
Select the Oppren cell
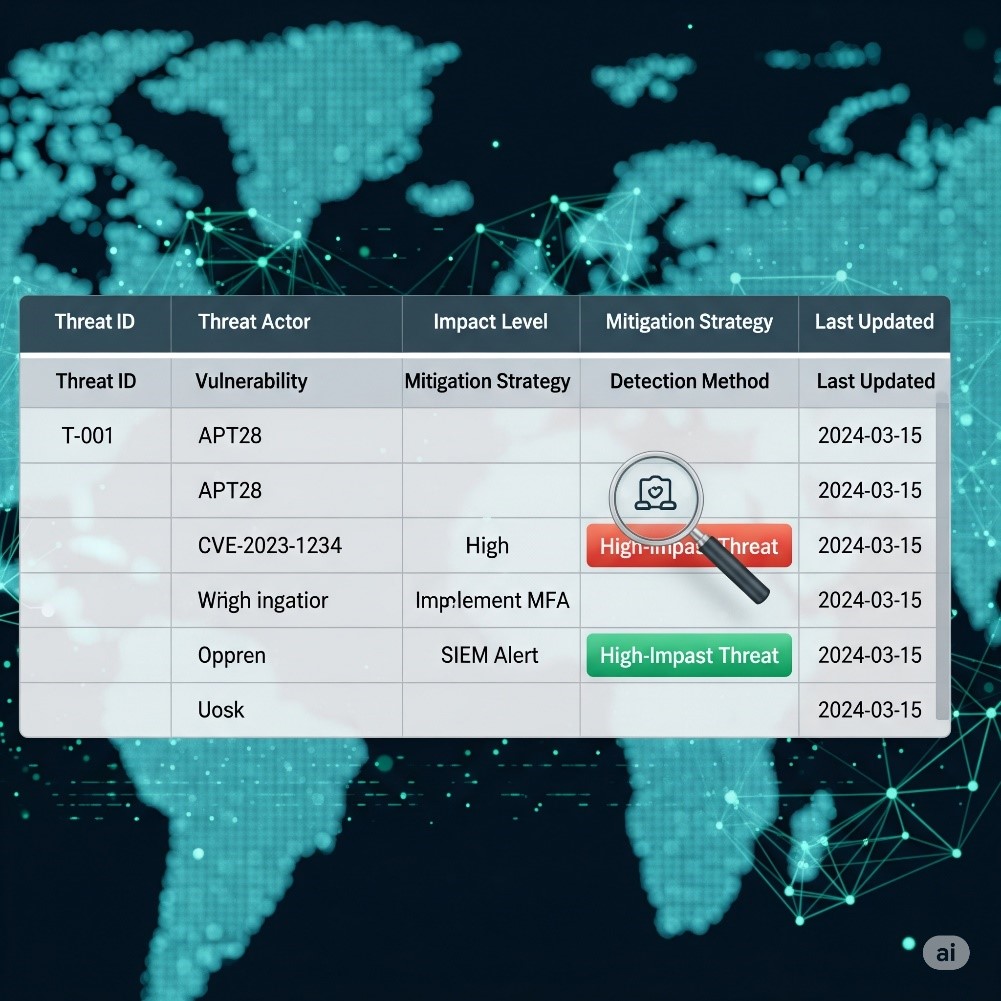click(232, 656)
